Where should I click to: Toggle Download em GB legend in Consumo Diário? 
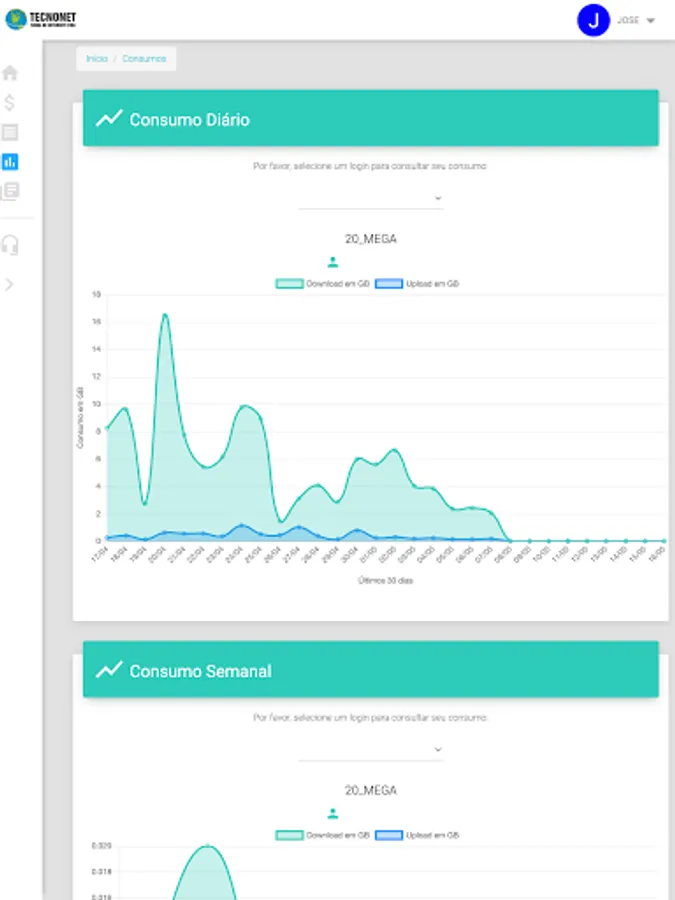point(323,284)
